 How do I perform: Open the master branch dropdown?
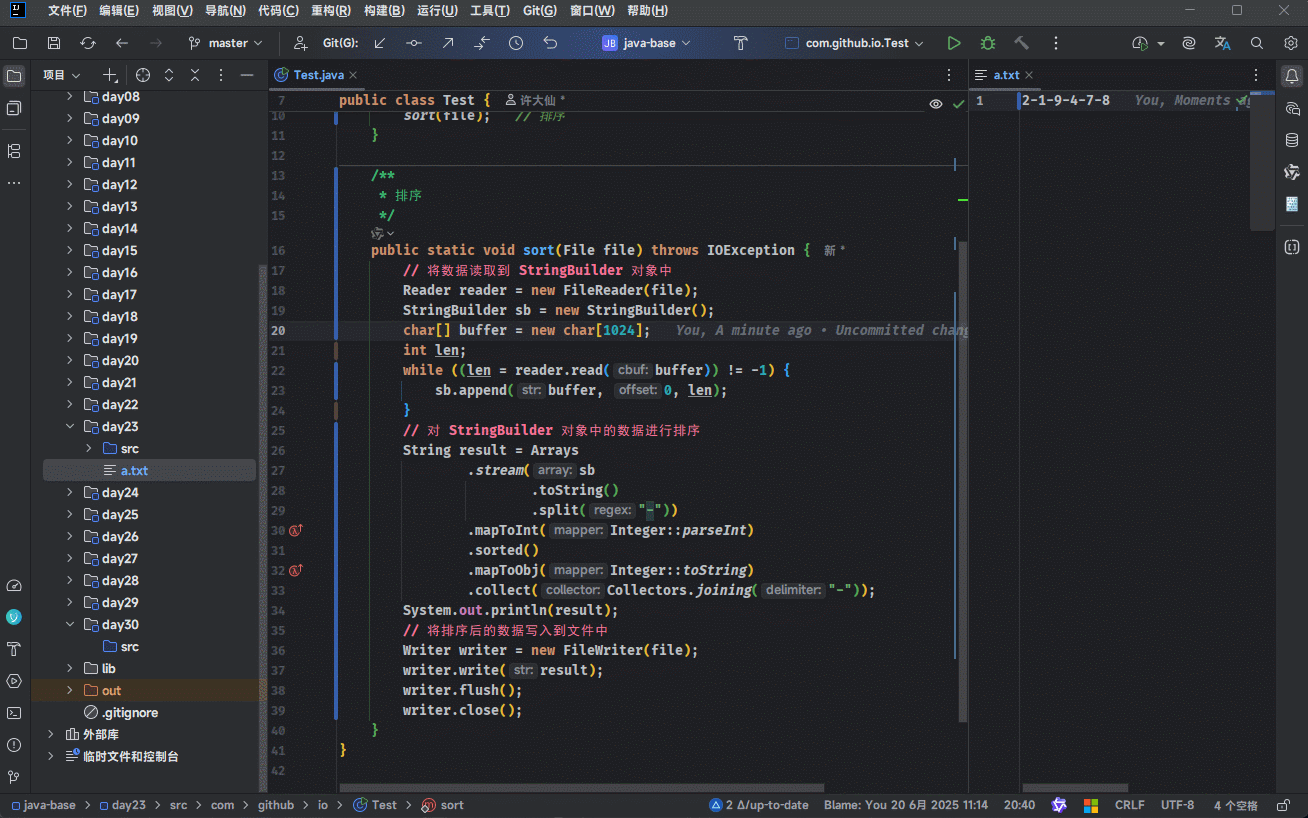(226, 43)
